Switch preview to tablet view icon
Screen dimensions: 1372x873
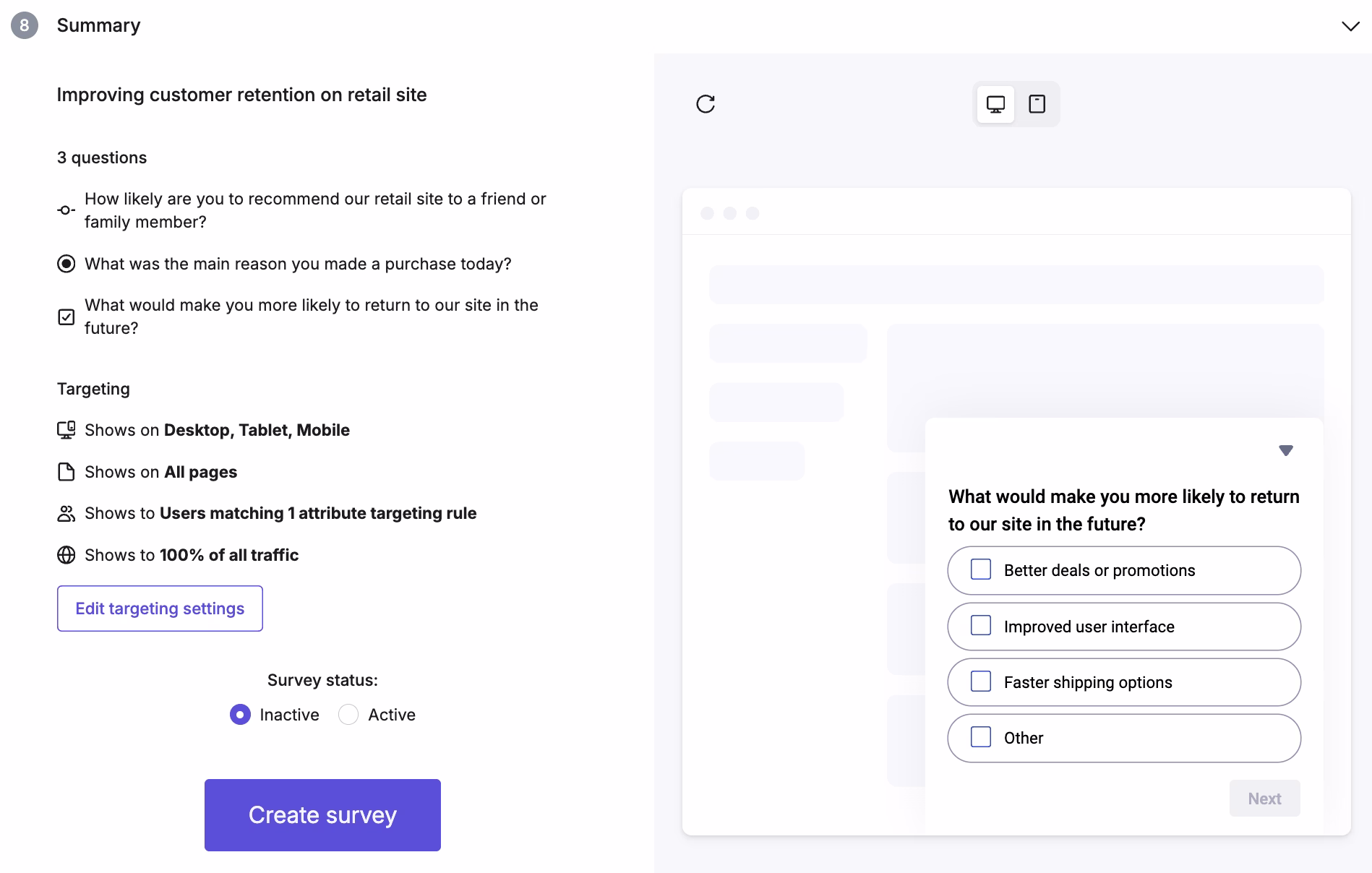coord(1037,104)
